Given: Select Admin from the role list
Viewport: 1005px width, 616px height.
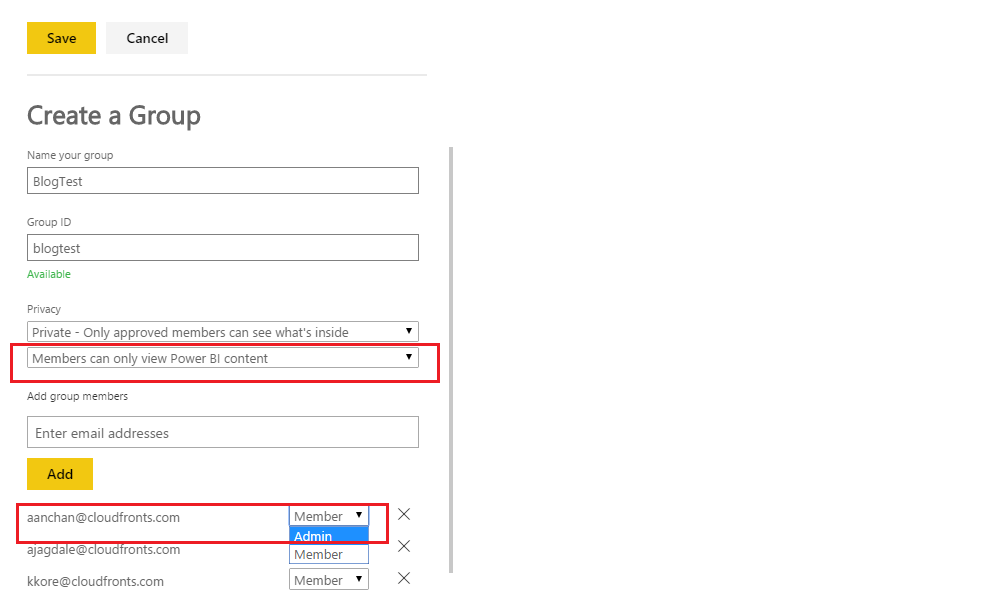Looking at the screenshot, I should point(329,536).
